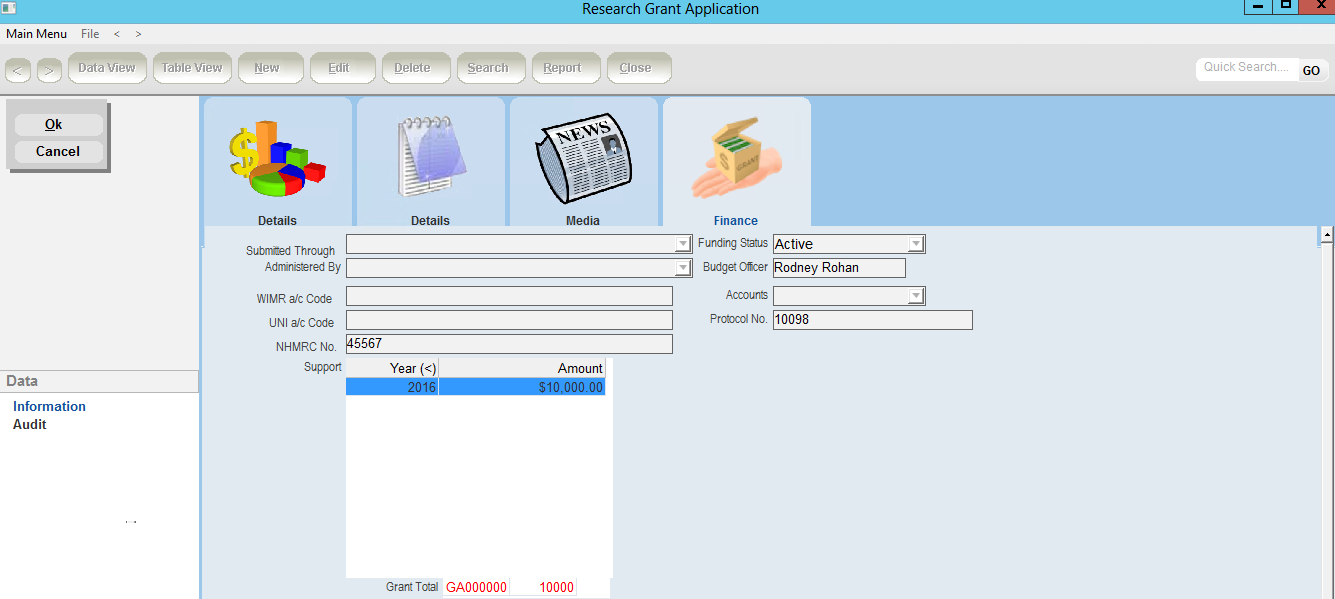Open the first Details tab with chart icon
The width and height of the screenshot is (1335, 599).
click(277, 162)
